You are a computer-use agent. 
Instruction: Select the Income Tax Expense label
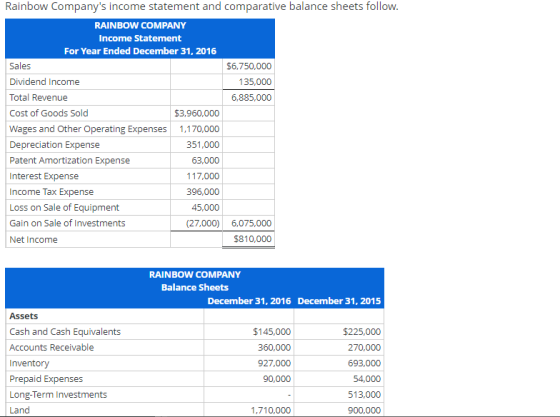click(x=51, y=192)
